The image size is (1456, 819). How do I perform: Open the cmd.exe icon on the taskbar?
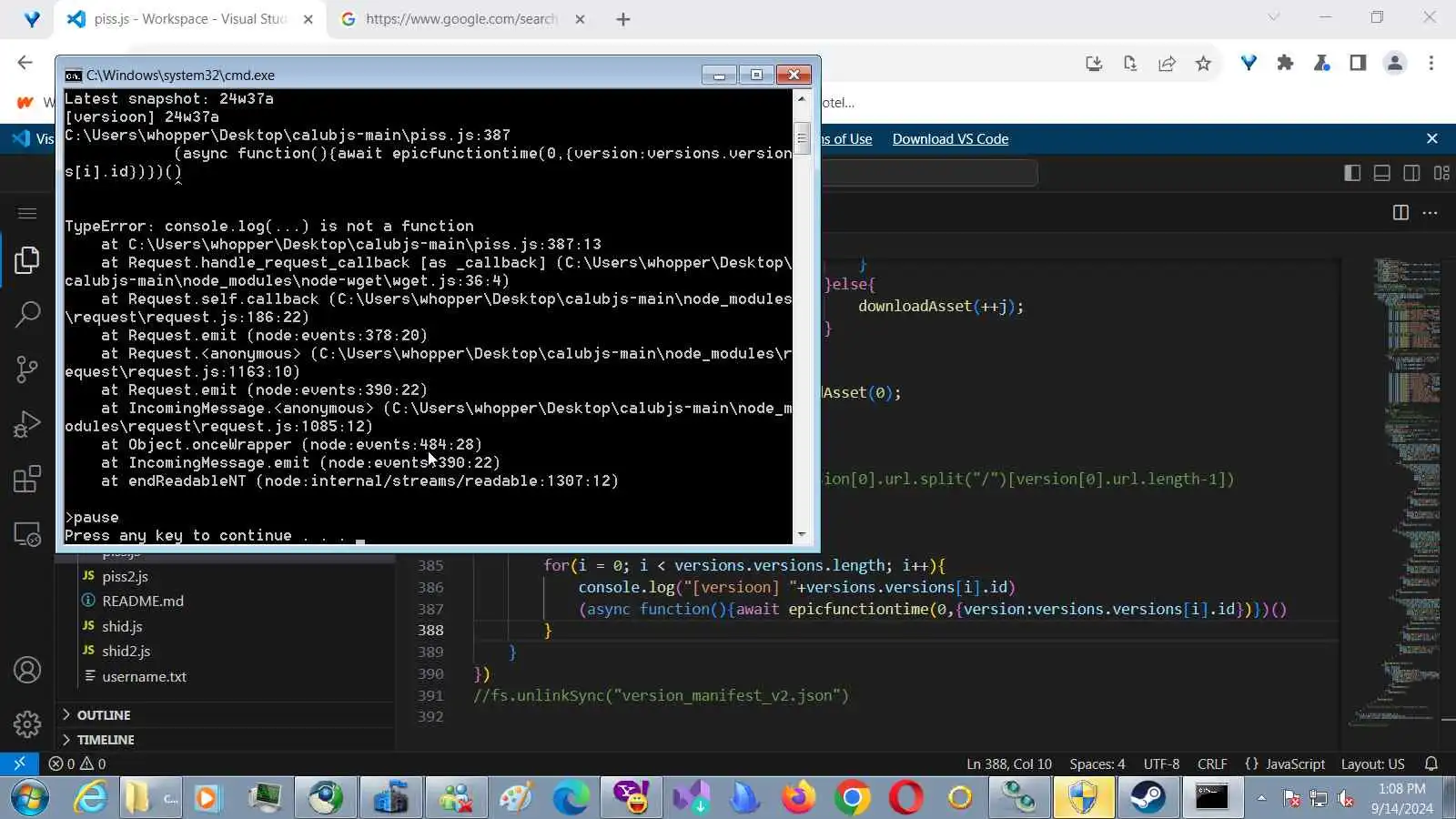[1211, 798]
